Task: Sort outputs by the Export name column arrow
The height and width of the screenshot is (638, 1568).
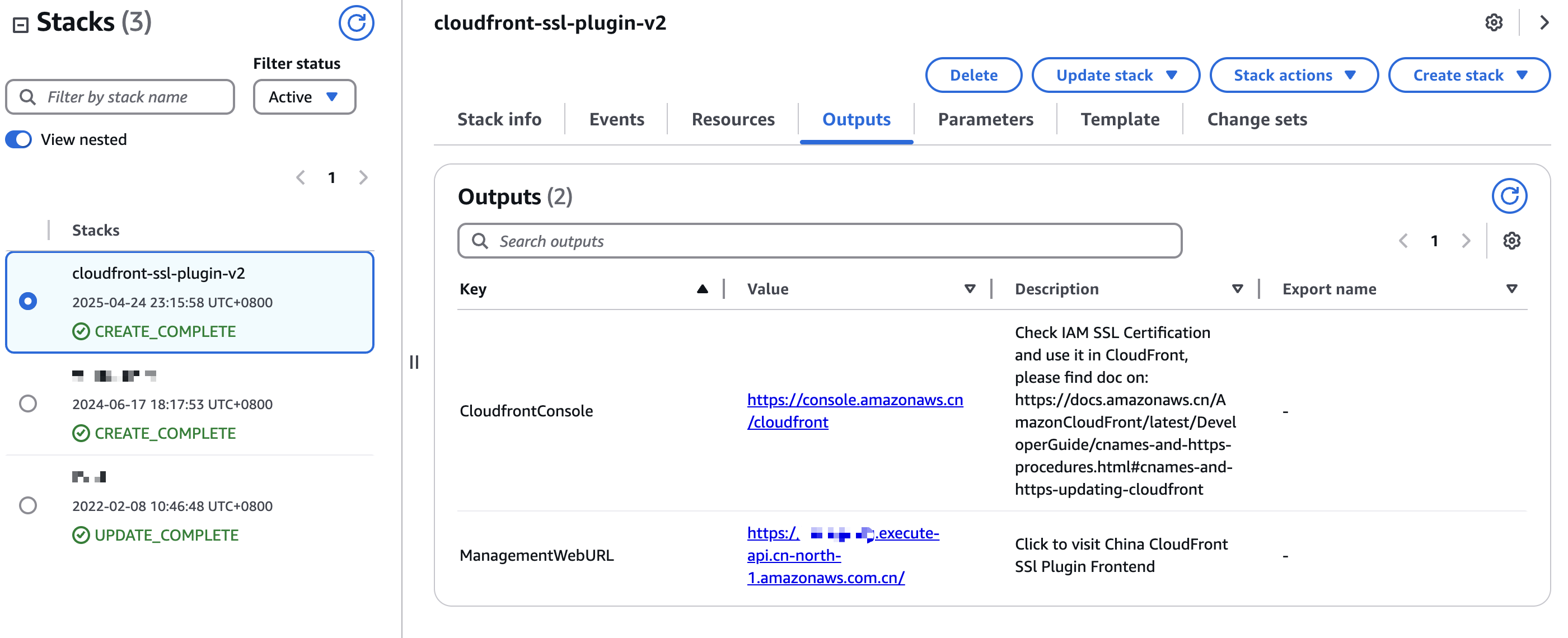Action: (x=1511, y=289)
